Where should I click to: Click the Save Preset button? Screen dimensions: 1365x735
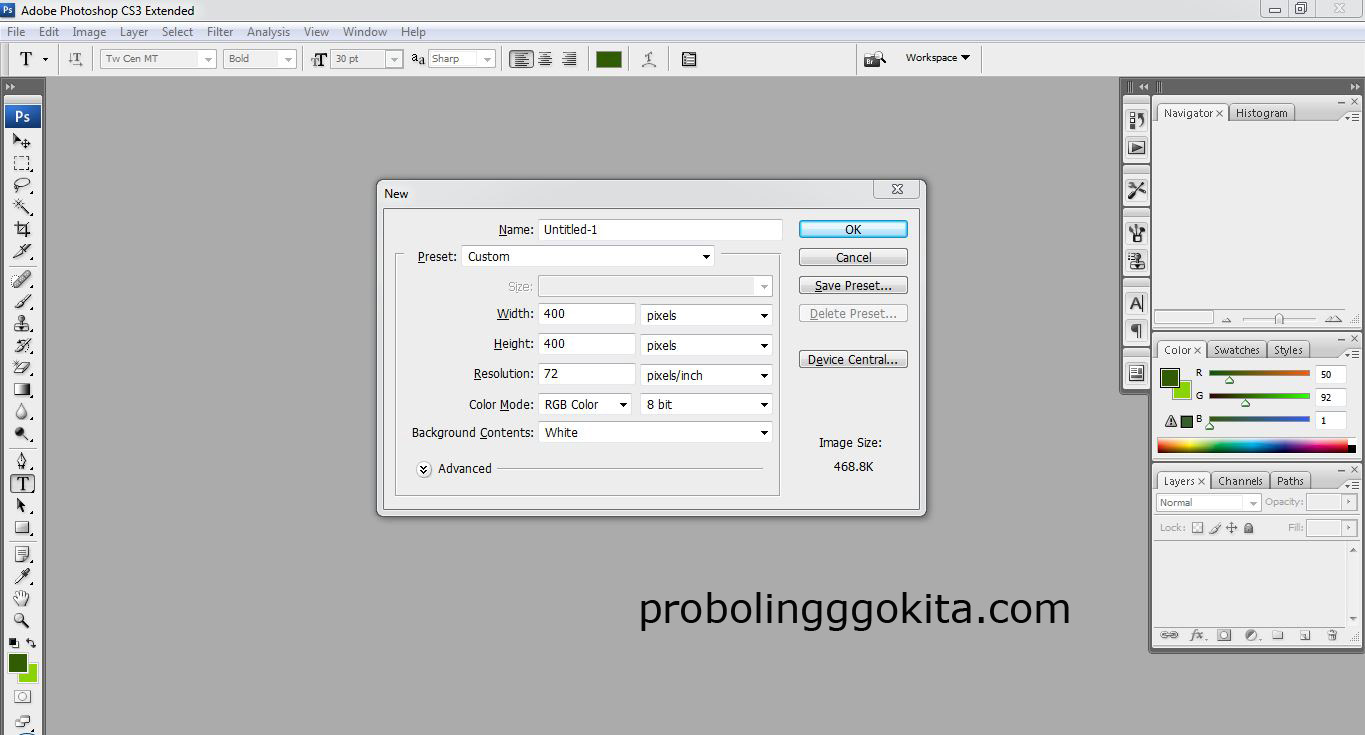(853, 285)
